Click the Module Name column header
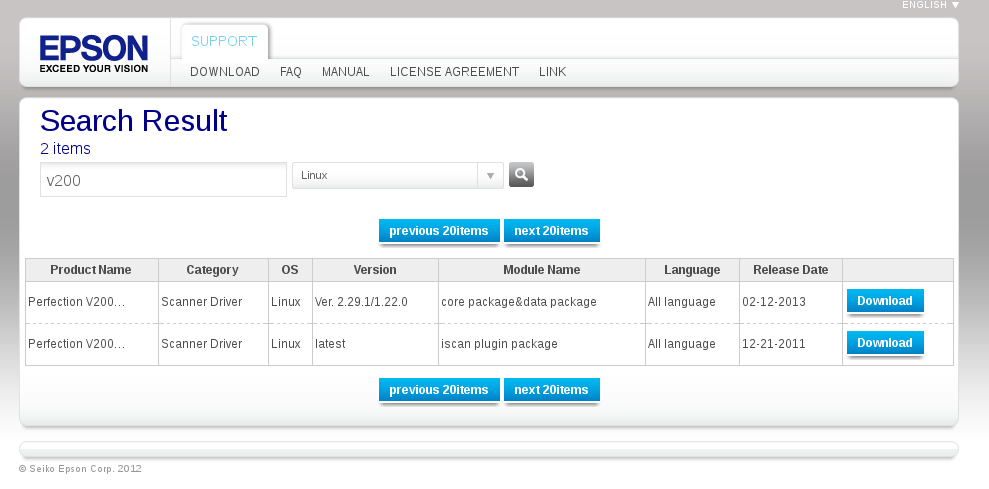Screen dimensions: 989x489 tap(541, 270)
